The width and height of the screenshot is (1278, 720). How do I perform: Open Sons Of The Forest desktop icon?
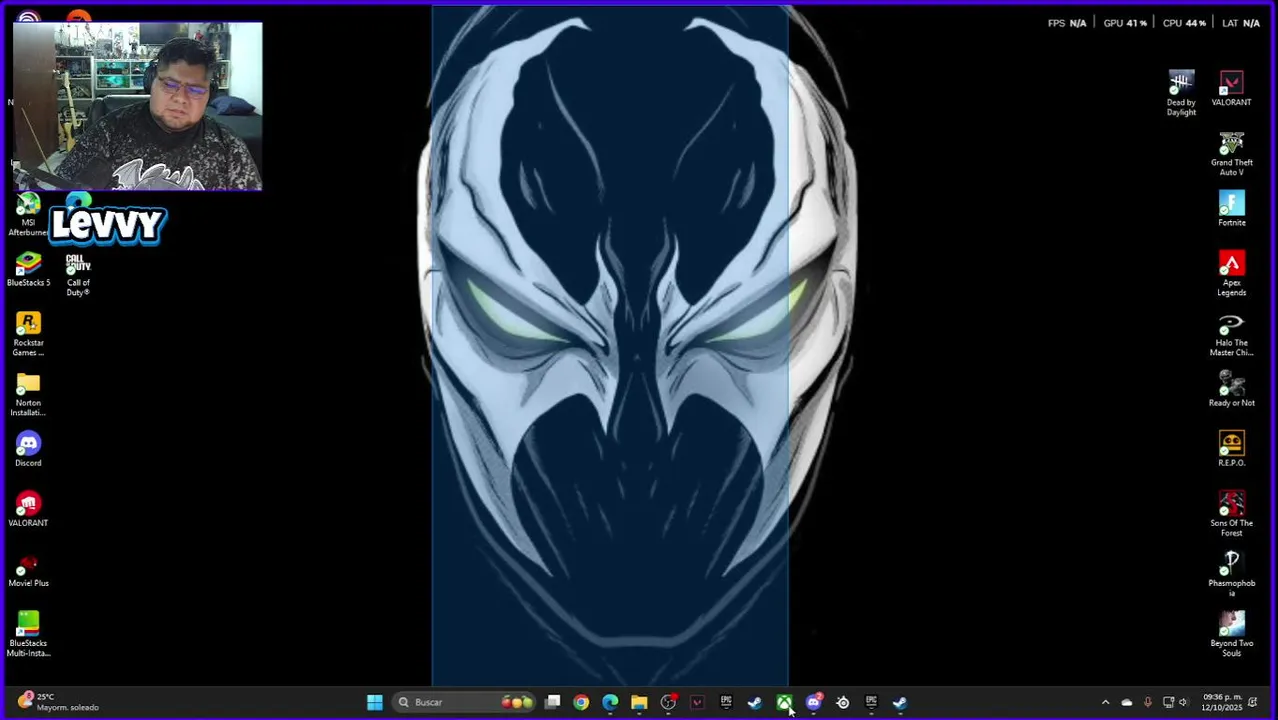pyautogui.click(x=1231, y=514)
